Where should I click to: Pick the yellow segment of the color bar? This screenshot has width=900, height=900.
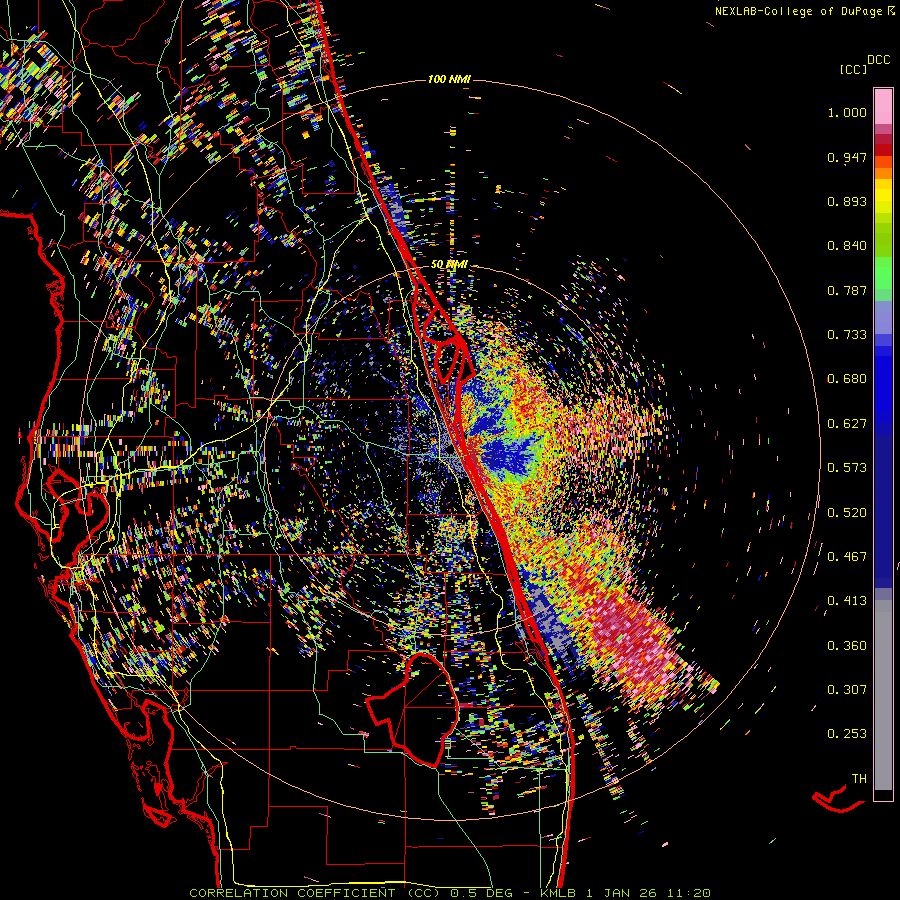point(883,196)
